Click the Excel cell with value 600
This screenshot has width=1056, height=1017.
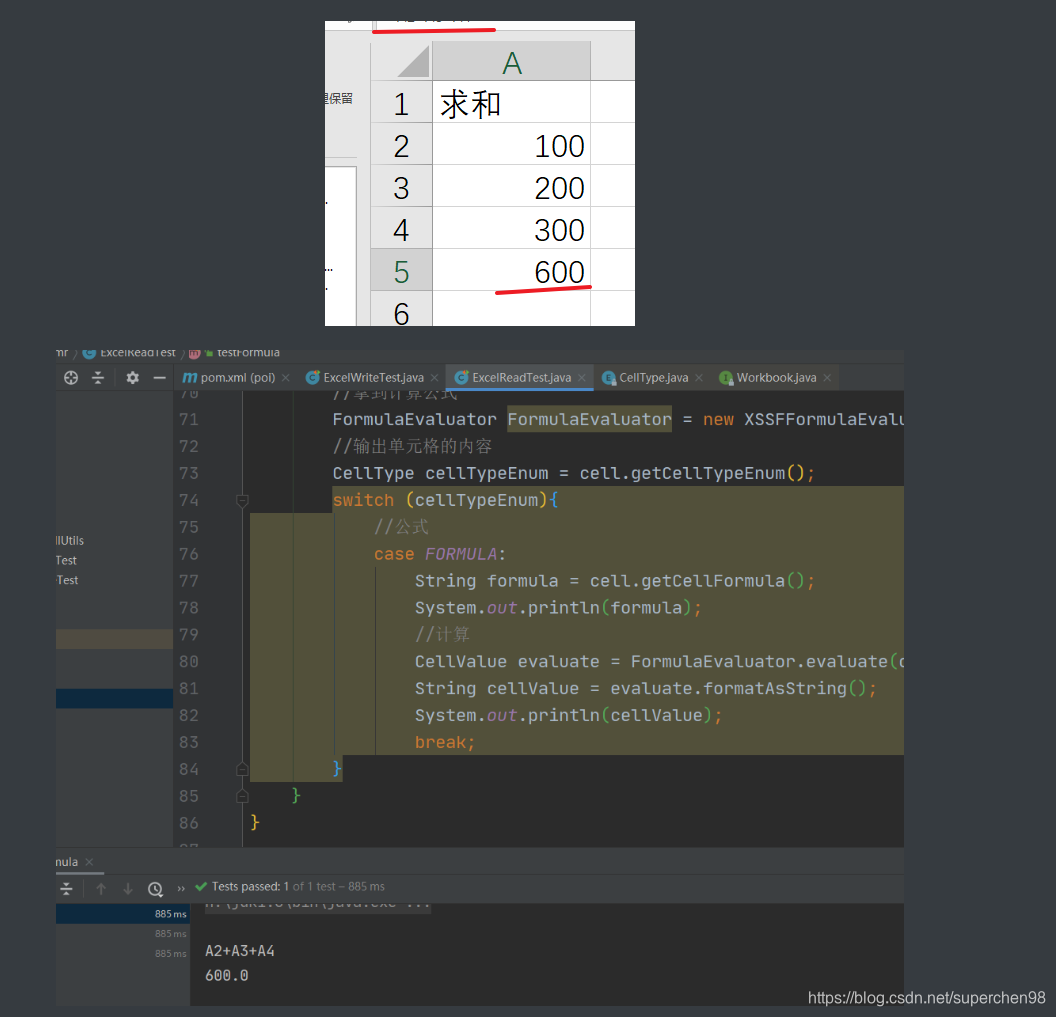tap(511, 270)
